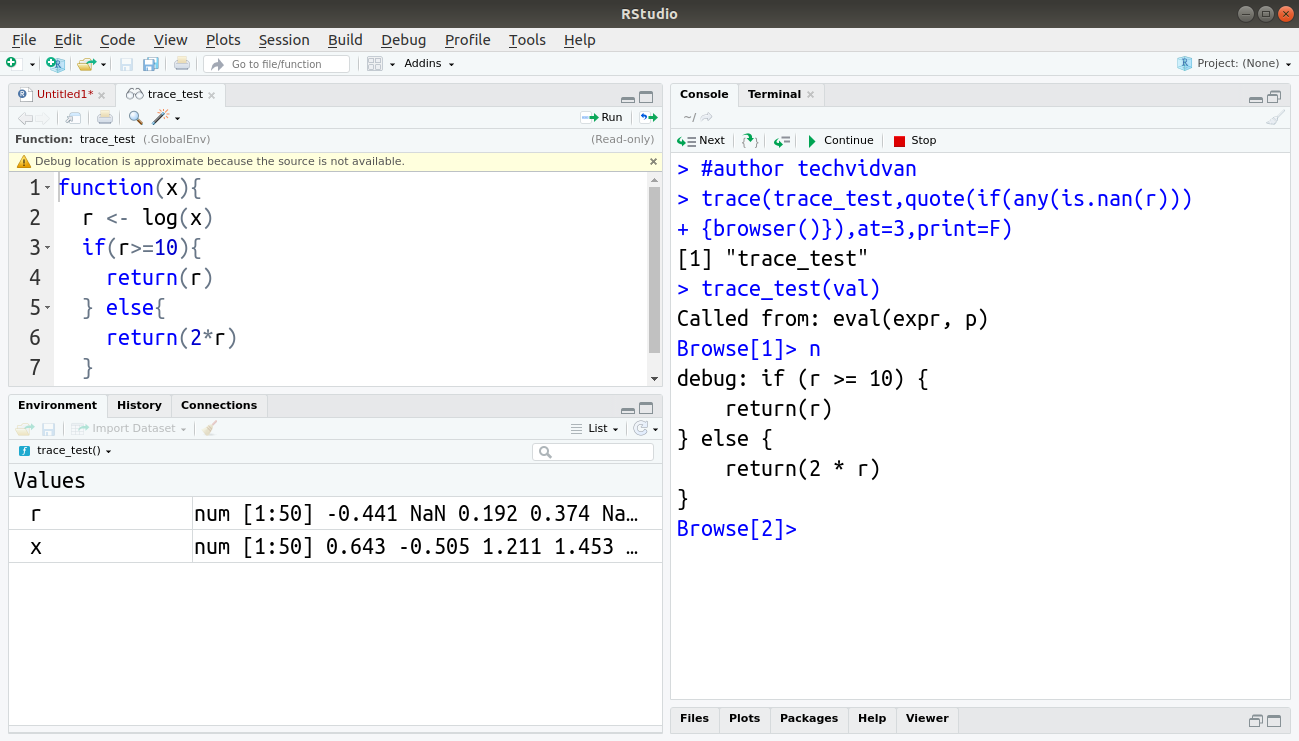
Task: Open the Addins dropdown
Action: tap(429, 64)
